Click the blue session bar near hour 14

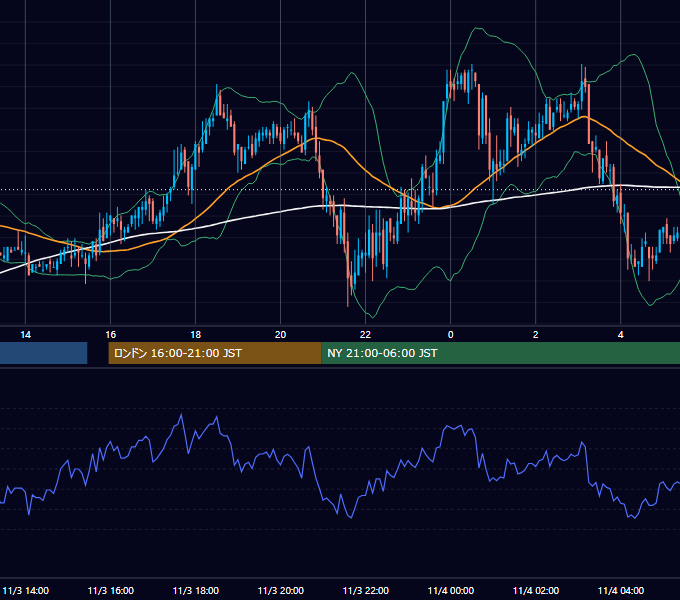click(x=43, y=353)
